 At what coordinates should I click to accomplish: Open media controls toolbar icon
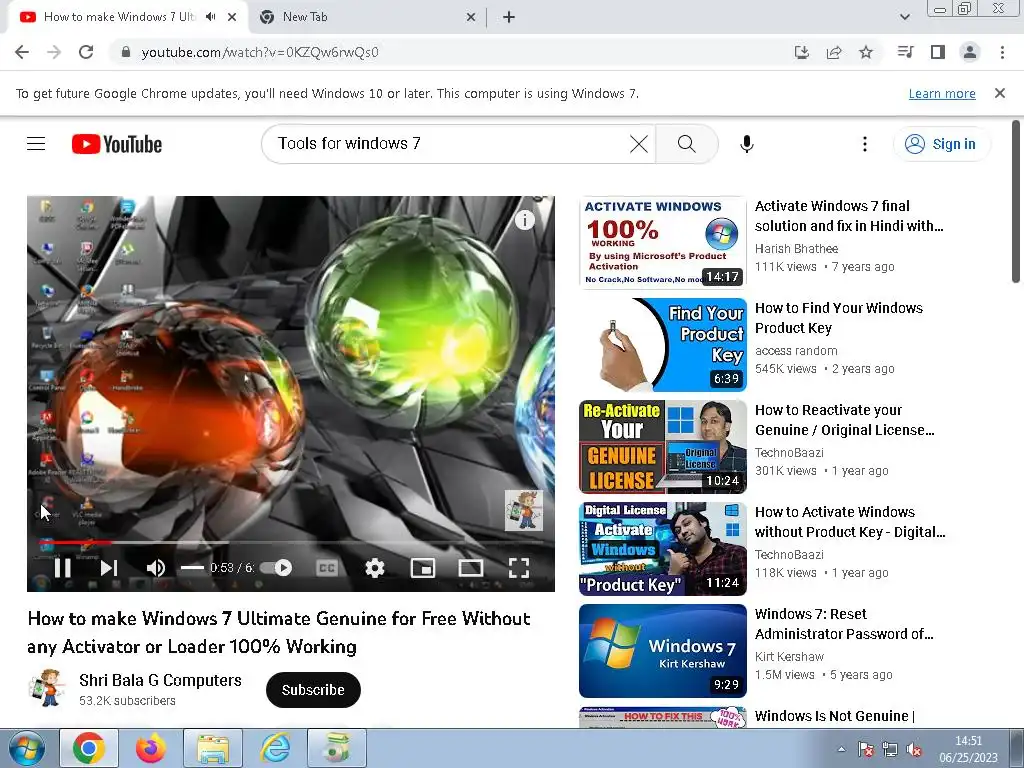(x=905, y=52)
